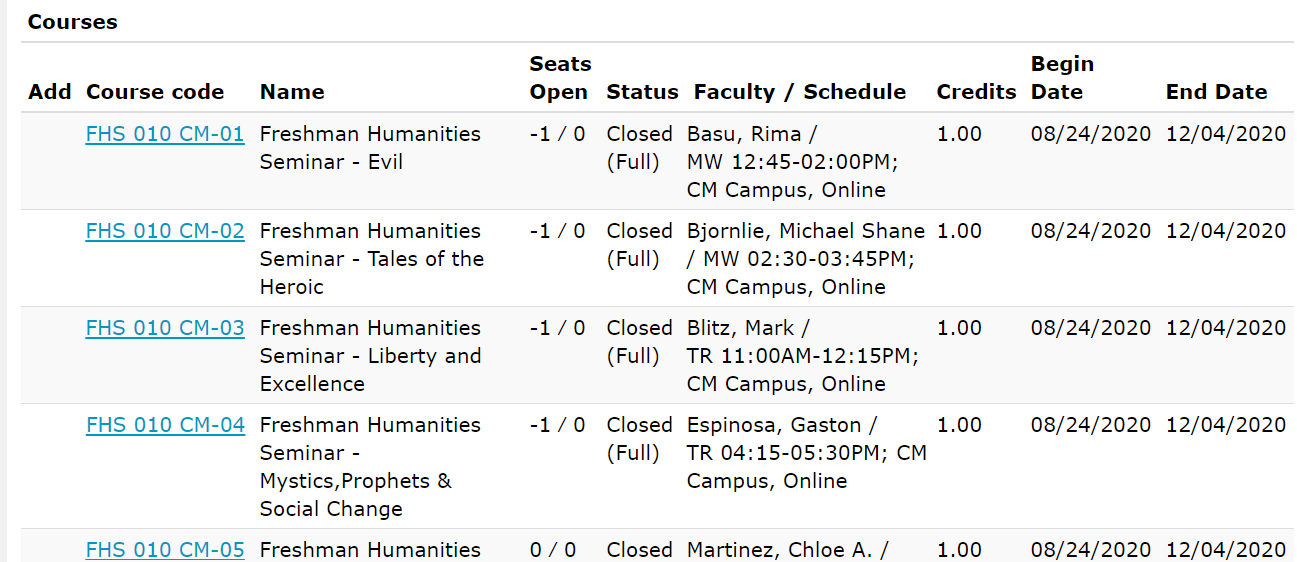The image size is (1297, 562).
Task: Click the Add column header
Action: (50, 92)
